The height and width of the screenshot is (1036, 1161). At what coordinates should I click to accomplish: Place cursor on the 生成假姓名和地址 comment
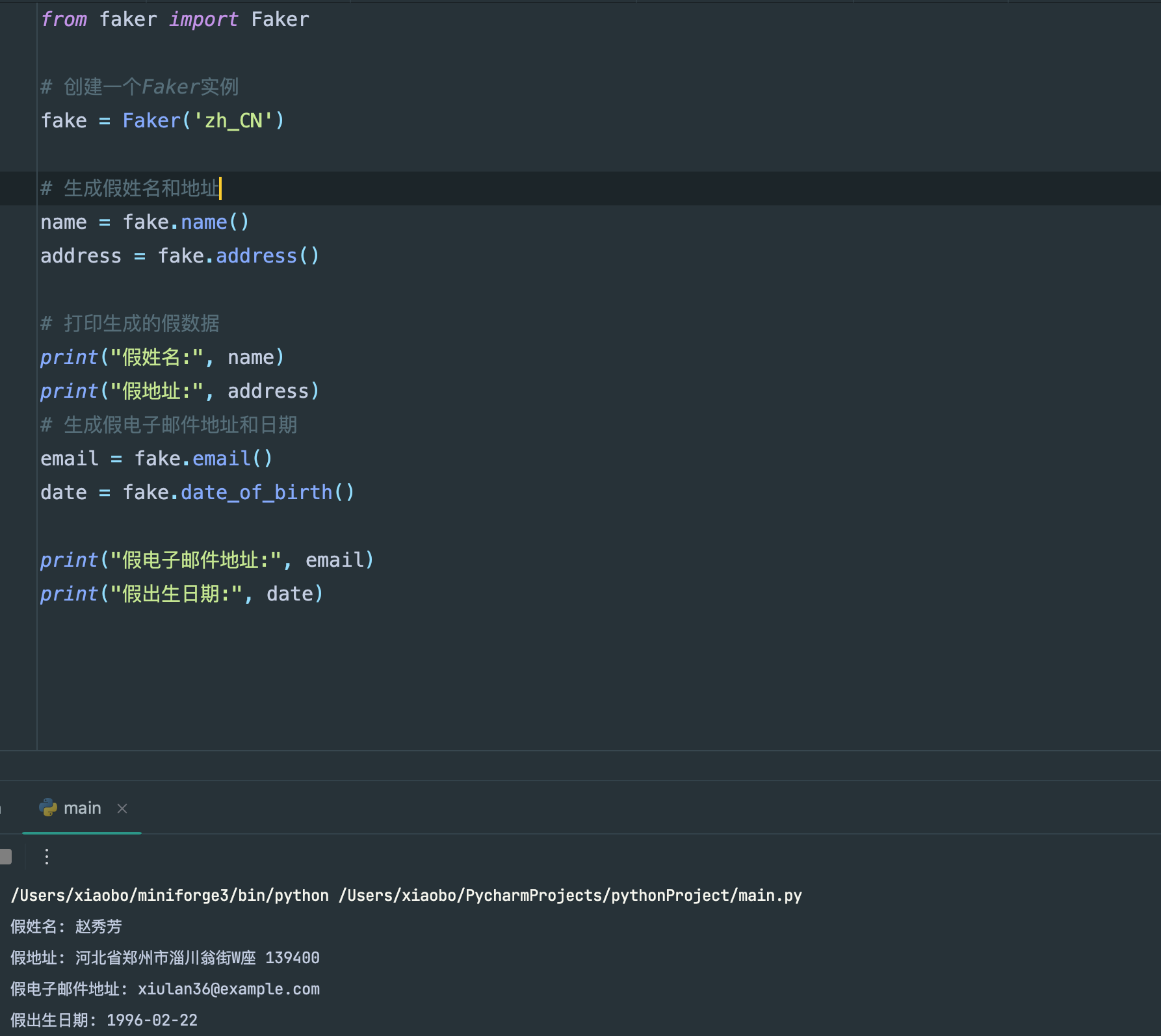click(x=131, y=188)
